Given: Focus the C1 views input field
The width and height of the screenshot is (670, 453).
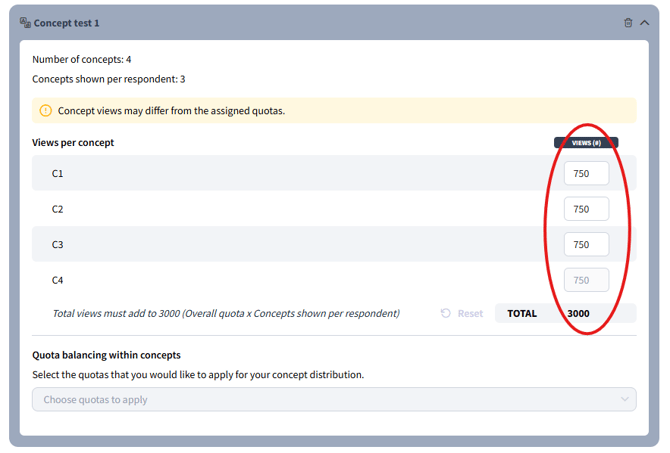Looking at the screenshot, I should click(x=586, y=173).
